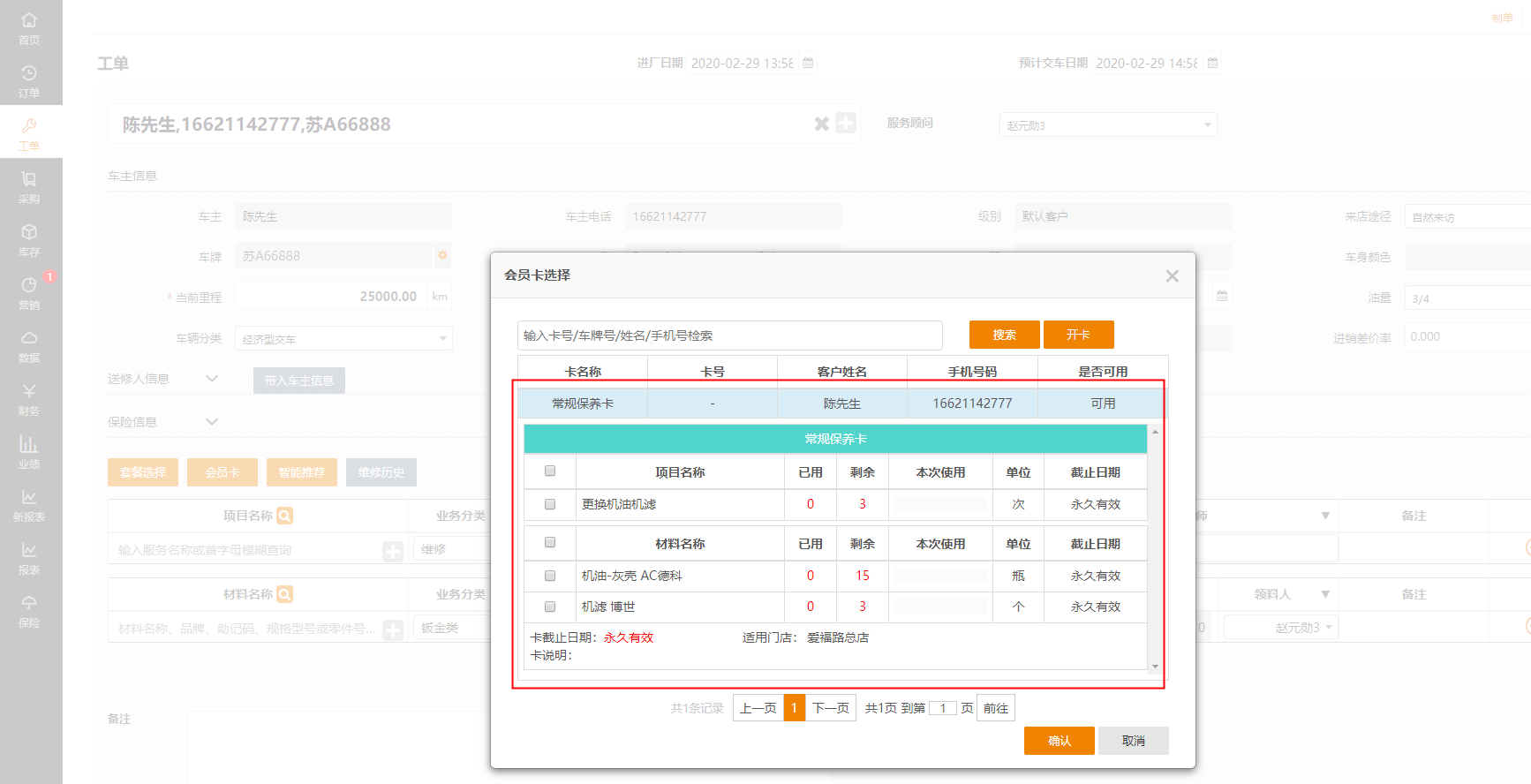Click 本次使用 field for 机滤 博世
The image size is (1531, 784).
(940, 607)
